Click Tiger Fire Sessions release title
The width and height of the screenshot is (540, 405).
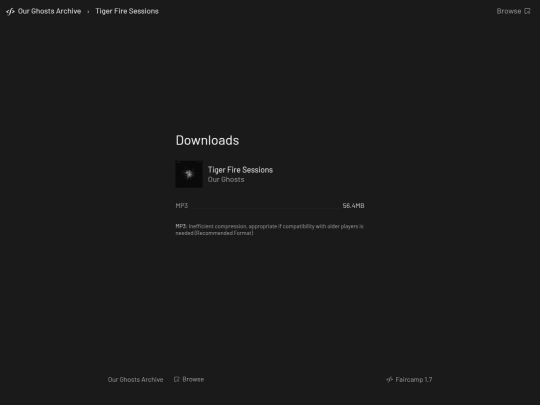click(x=240, y=170)
